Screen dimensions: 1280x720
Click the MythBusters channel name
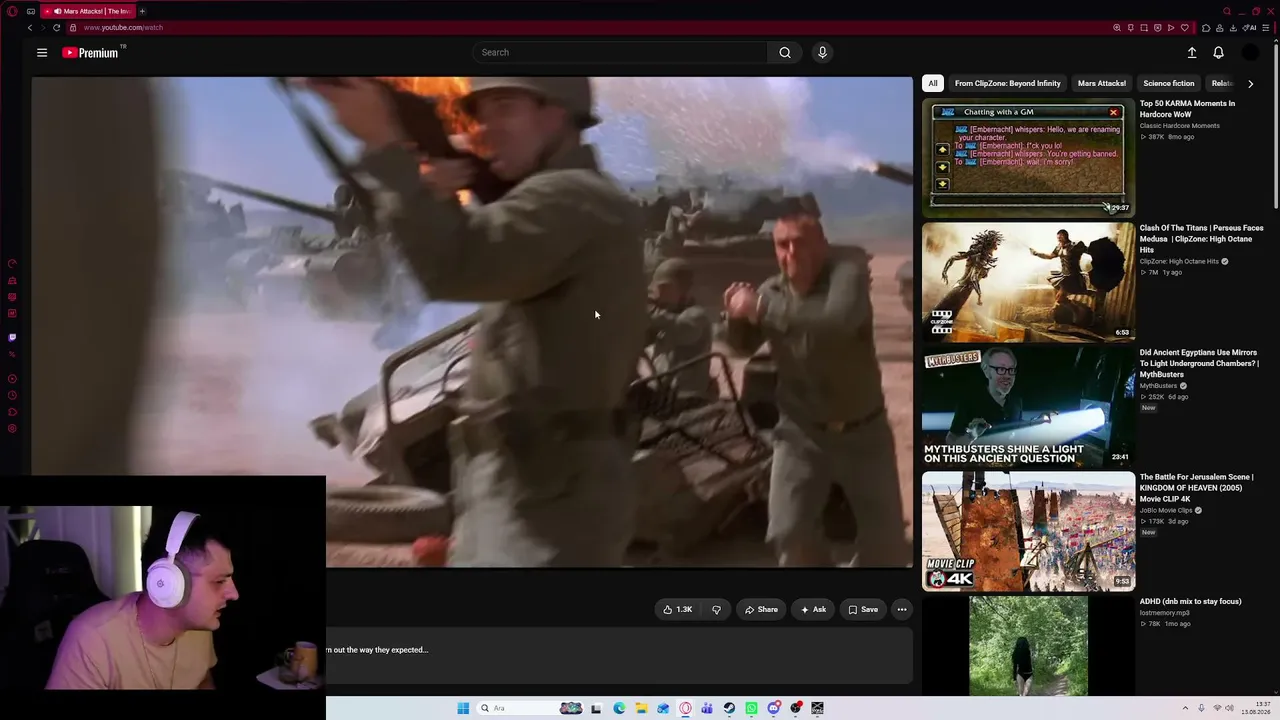click(1158, 386)
